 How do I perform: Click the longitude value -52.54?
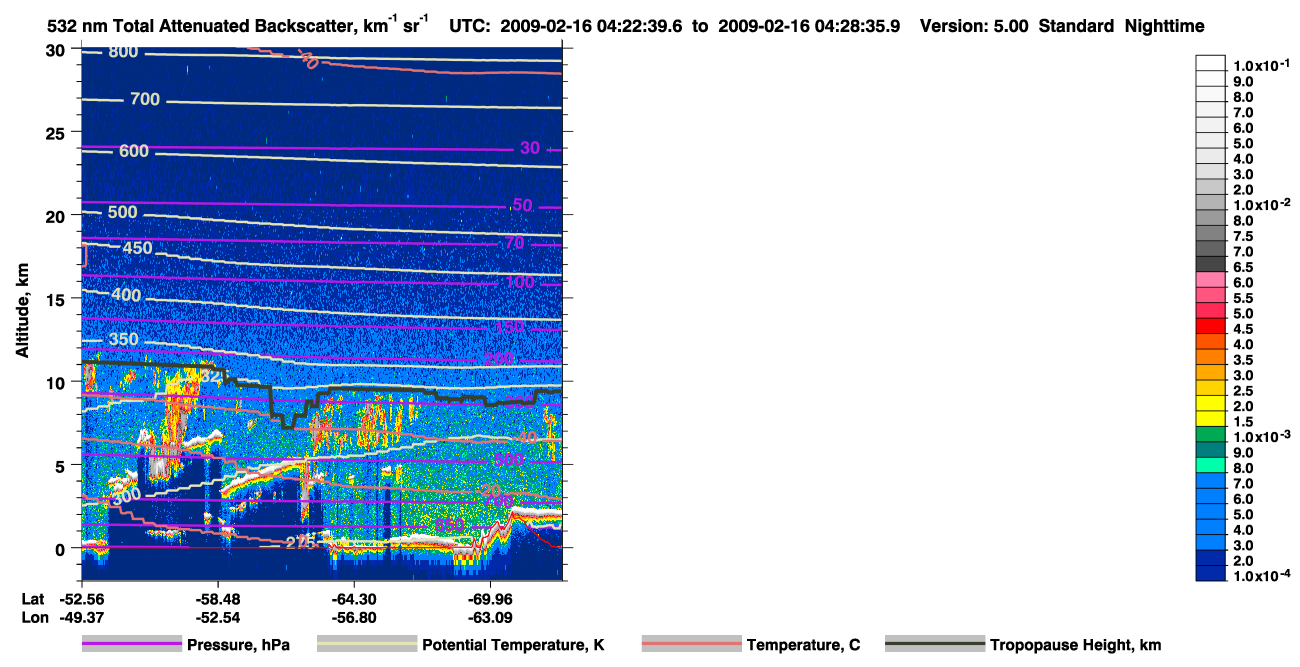pyautogui.click(x=218, y=617)
